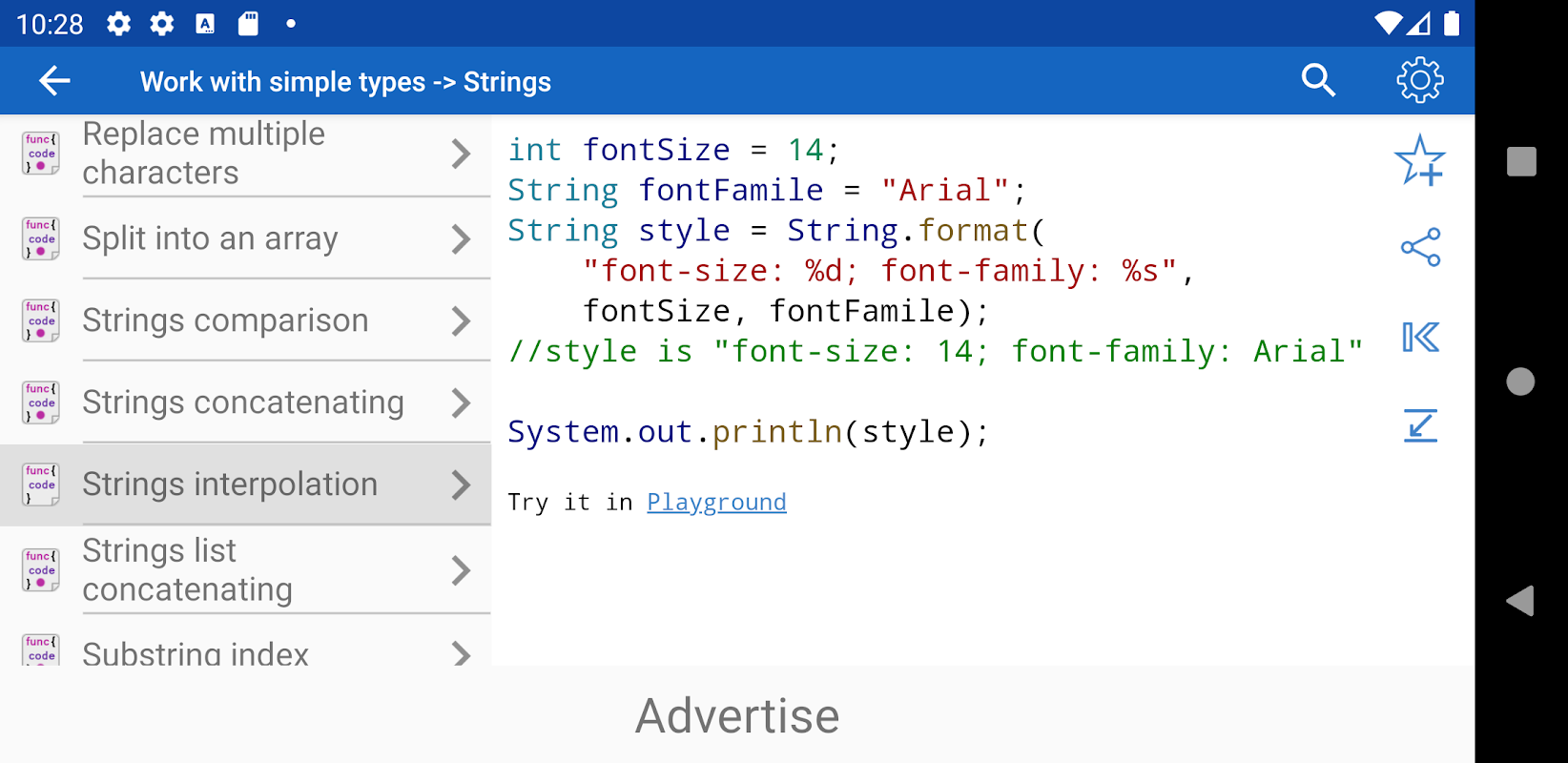Open settings gear in toolbar
1568x763 pixels.
pyautogui.click(x=1419, y=81)
